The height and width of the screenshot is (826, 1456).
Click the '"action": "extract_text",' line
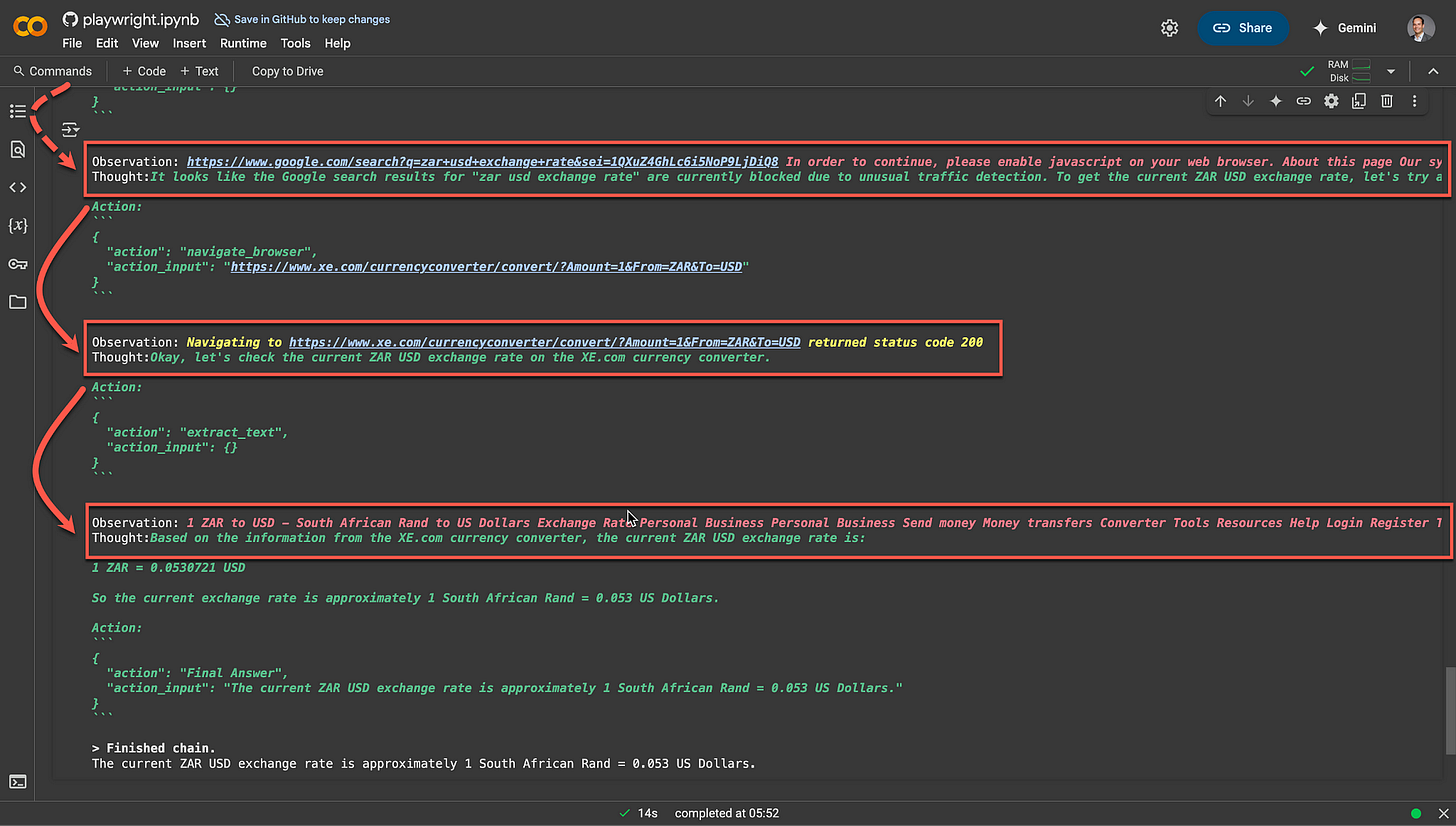click(197, 432)
